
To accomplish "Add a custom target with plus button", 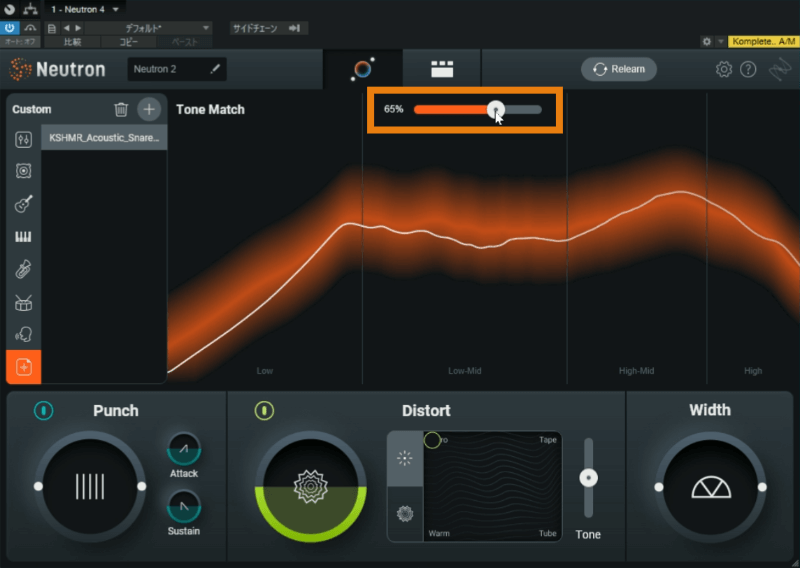I will 149,109.
